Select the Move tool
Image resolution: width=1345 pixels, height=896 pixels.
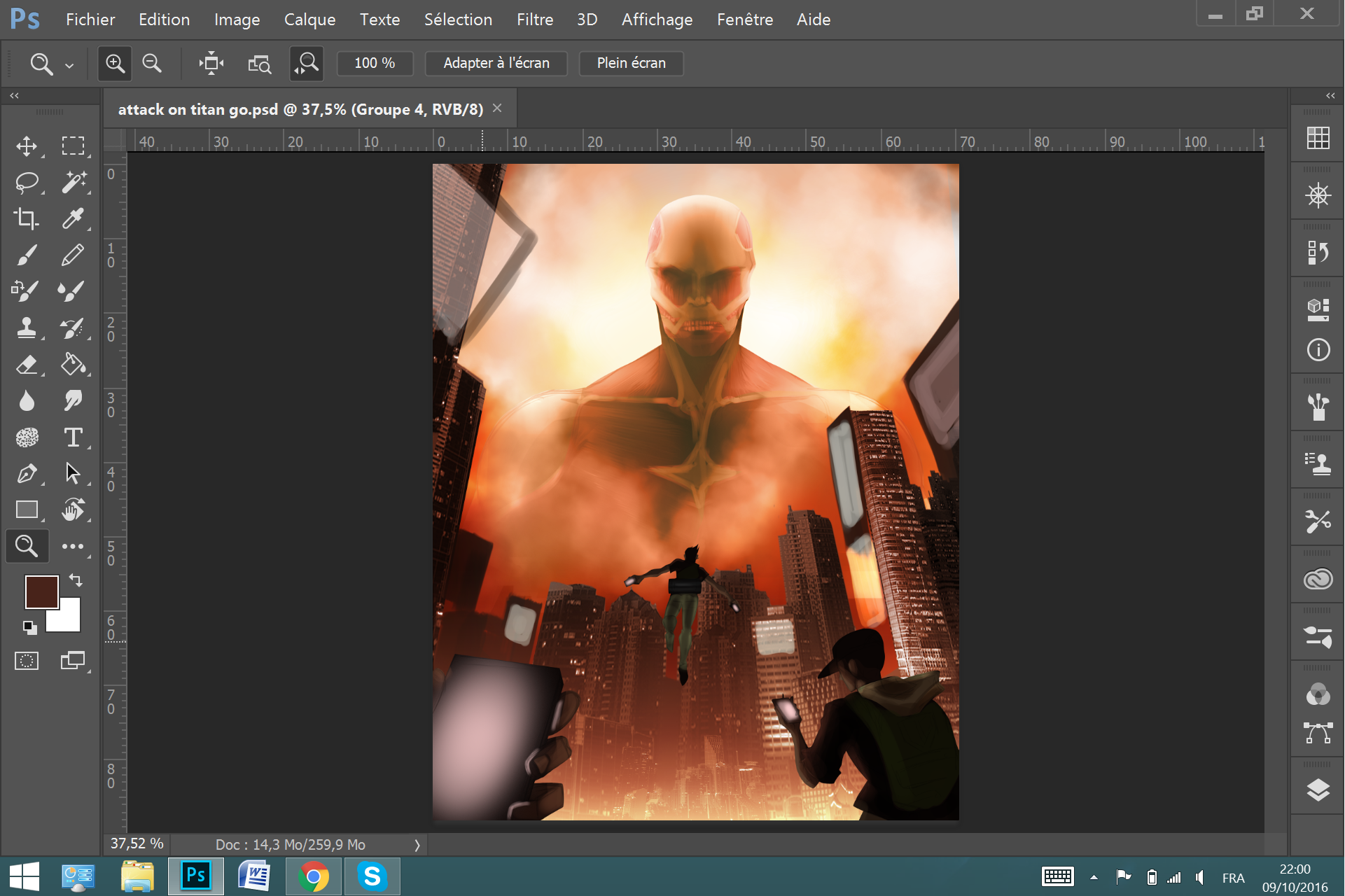(27, 146)
